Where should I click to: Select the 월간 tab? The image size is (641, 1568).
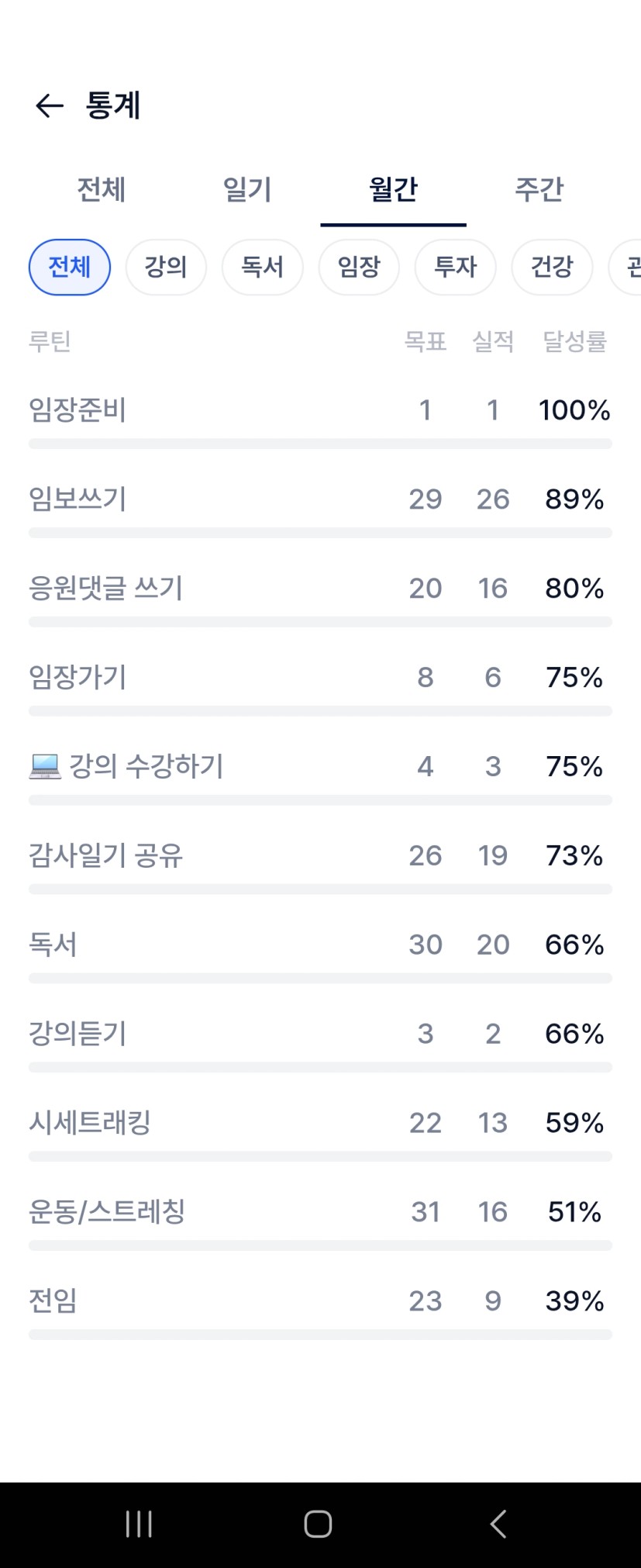pyautogui.click(x=393, y=189)
